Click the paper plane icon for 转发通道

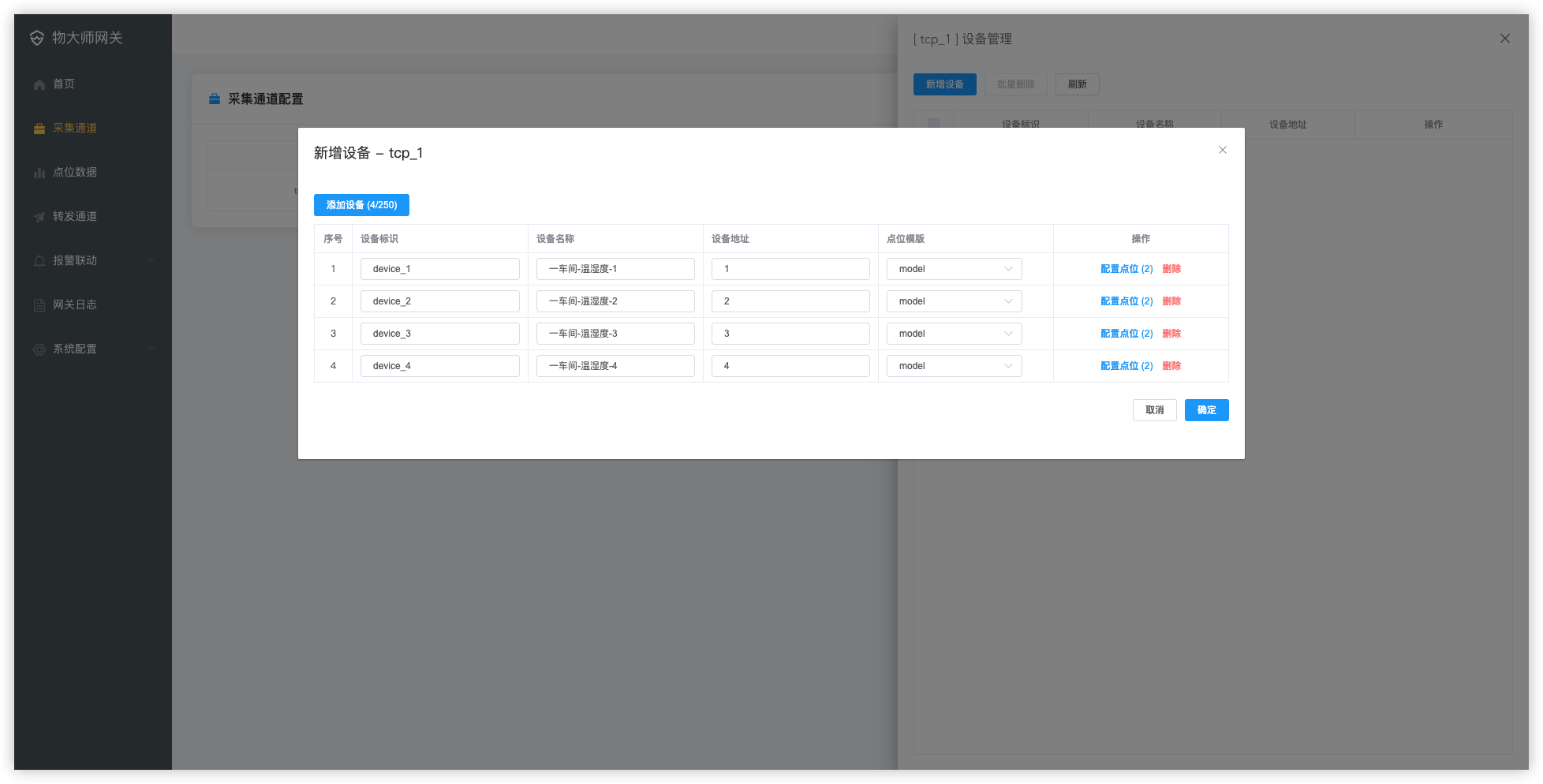pyautogui.click(x=39, y=217)
